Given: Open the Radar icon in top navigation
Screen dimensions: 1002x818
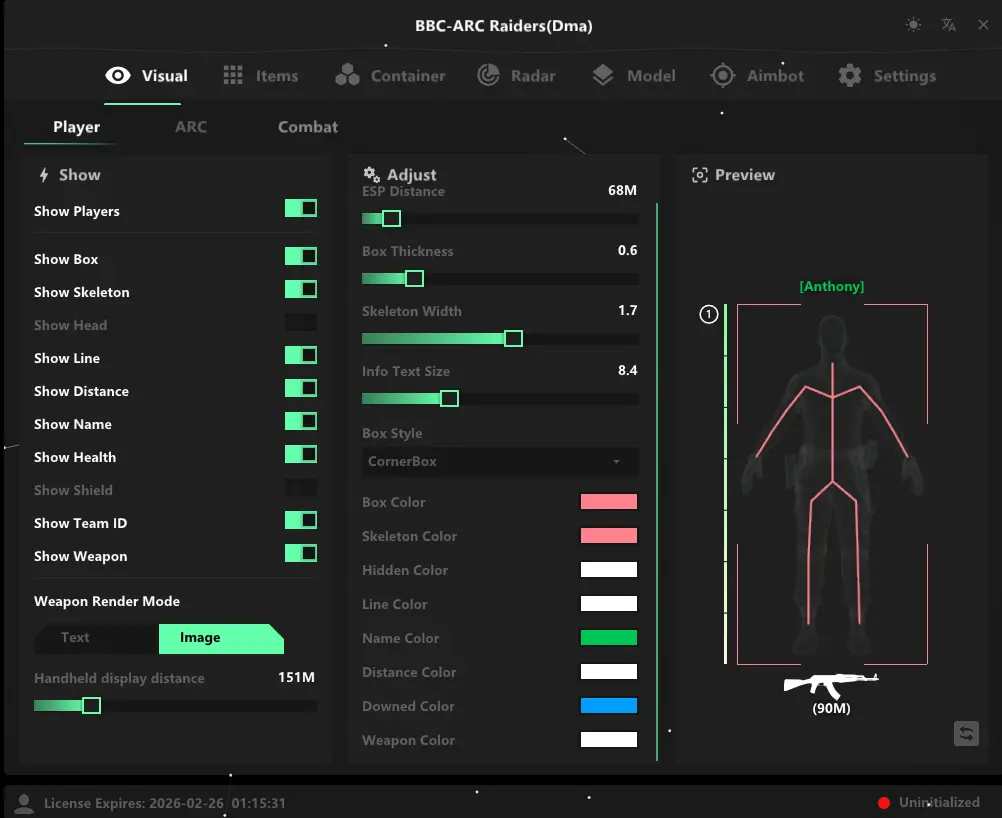Looking at the screenshot, I should [x=489, y=75].
